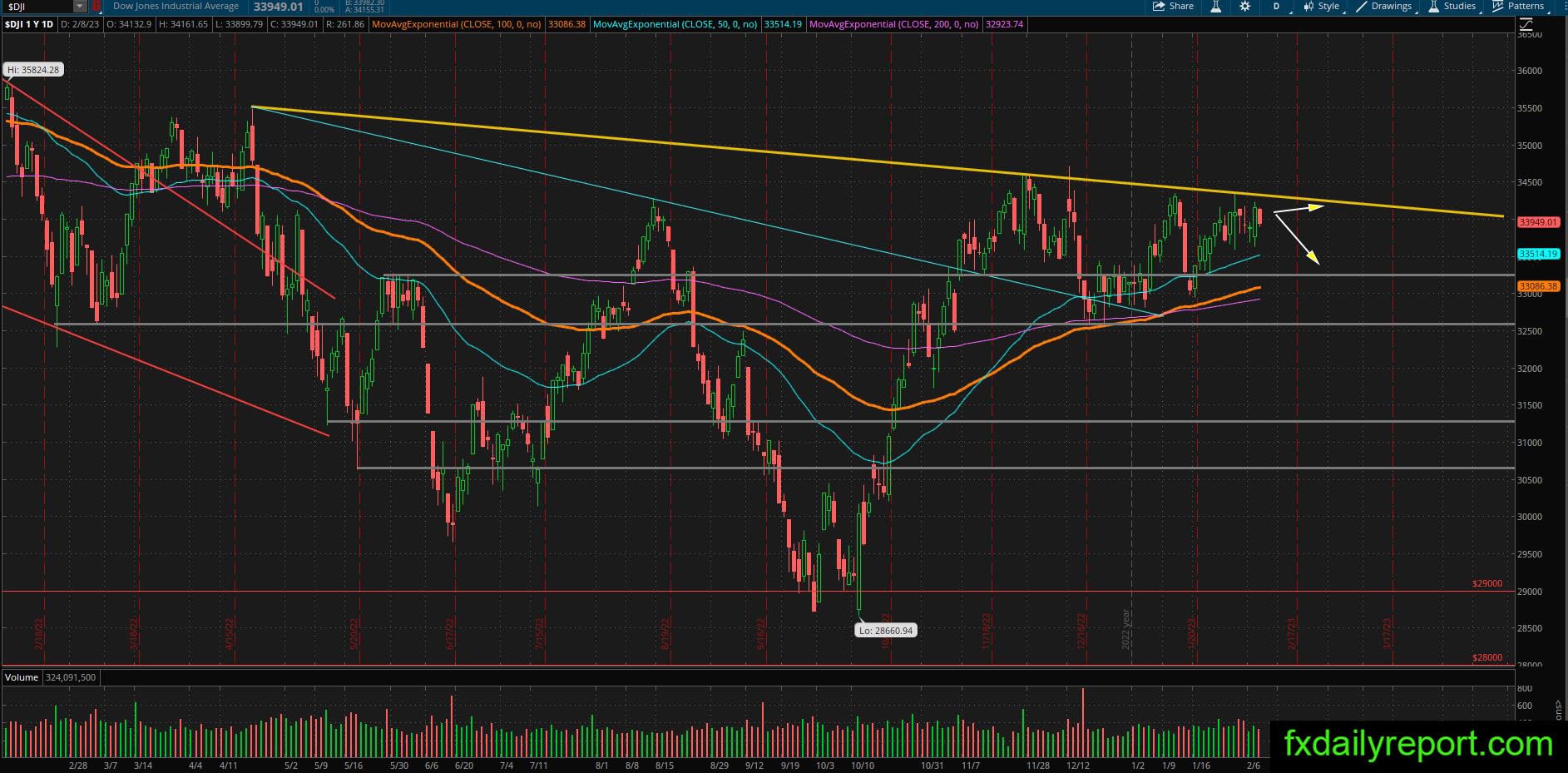Click the R: 261.86 range value
The height and width of the screenshot is (773, 1568).
click(345, 25)
